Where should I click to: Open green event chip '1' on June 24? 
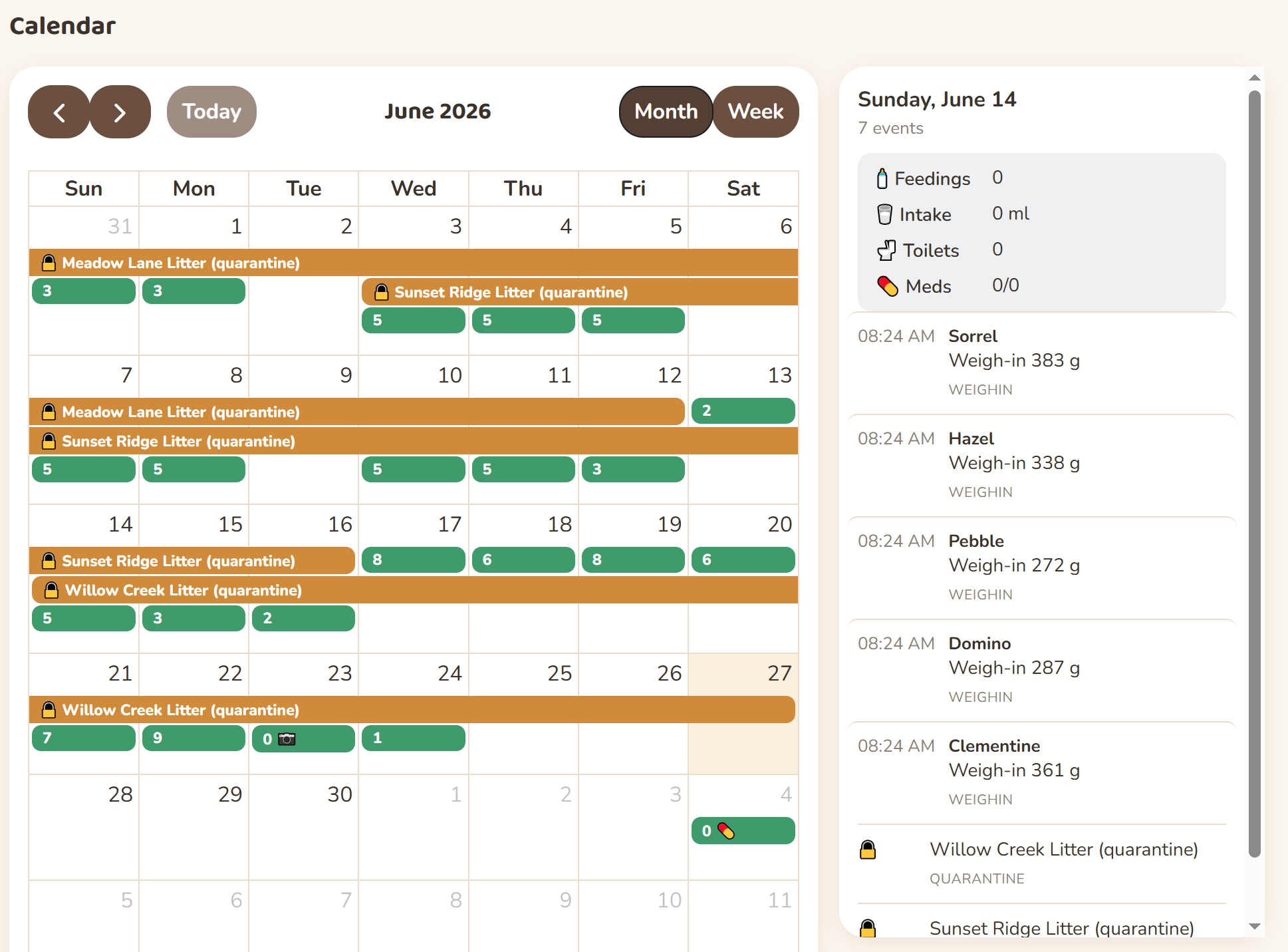pyautogui.click(x=413, y=738)
